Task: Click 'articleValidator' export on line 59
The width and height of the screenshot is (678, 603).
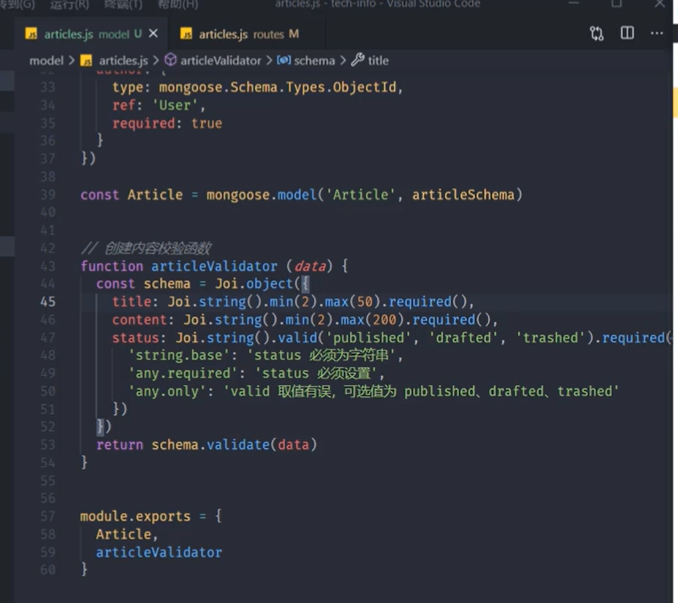Action: click(159, 552)
